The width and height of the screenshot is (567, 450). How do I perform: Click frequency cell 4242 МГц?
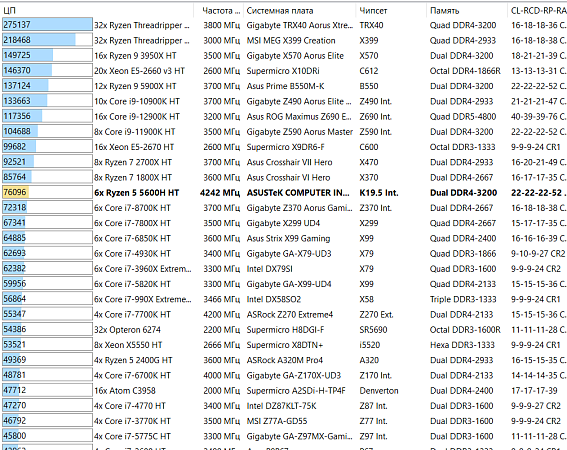click(x=220, y=193)
